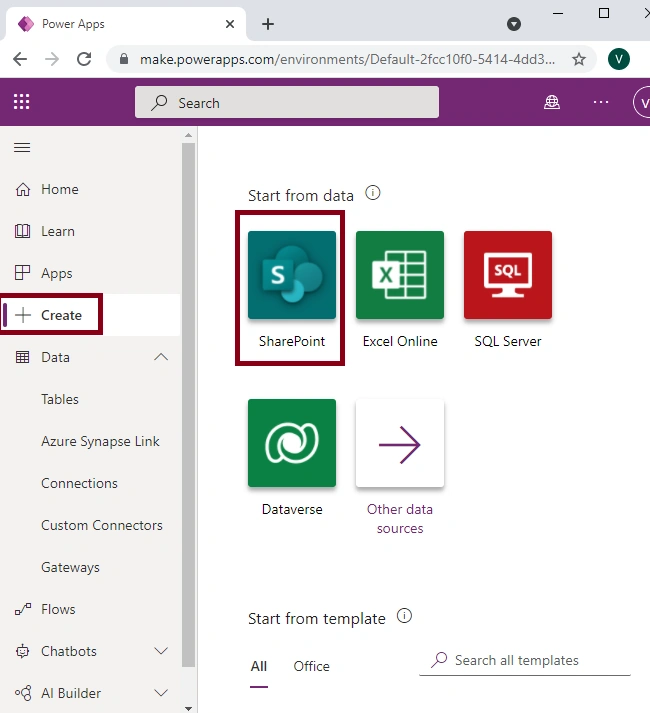650x713 pixels.
Task: Switch to the Office templates tab
Action: [312, 666]
